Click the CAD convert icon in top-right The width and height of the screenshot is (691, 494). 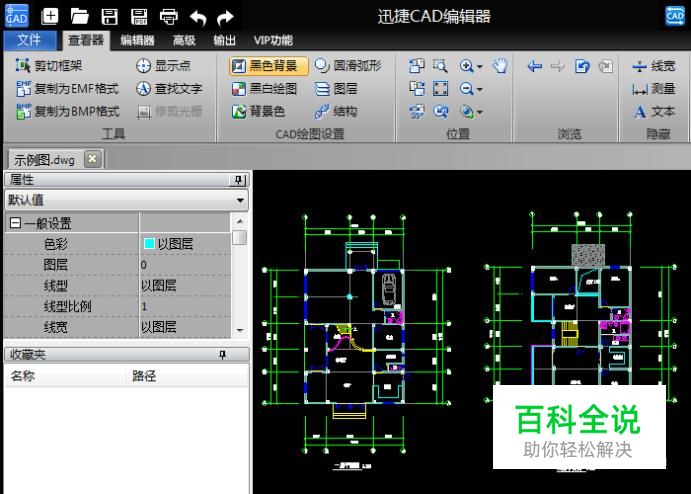tap(675, 16)
